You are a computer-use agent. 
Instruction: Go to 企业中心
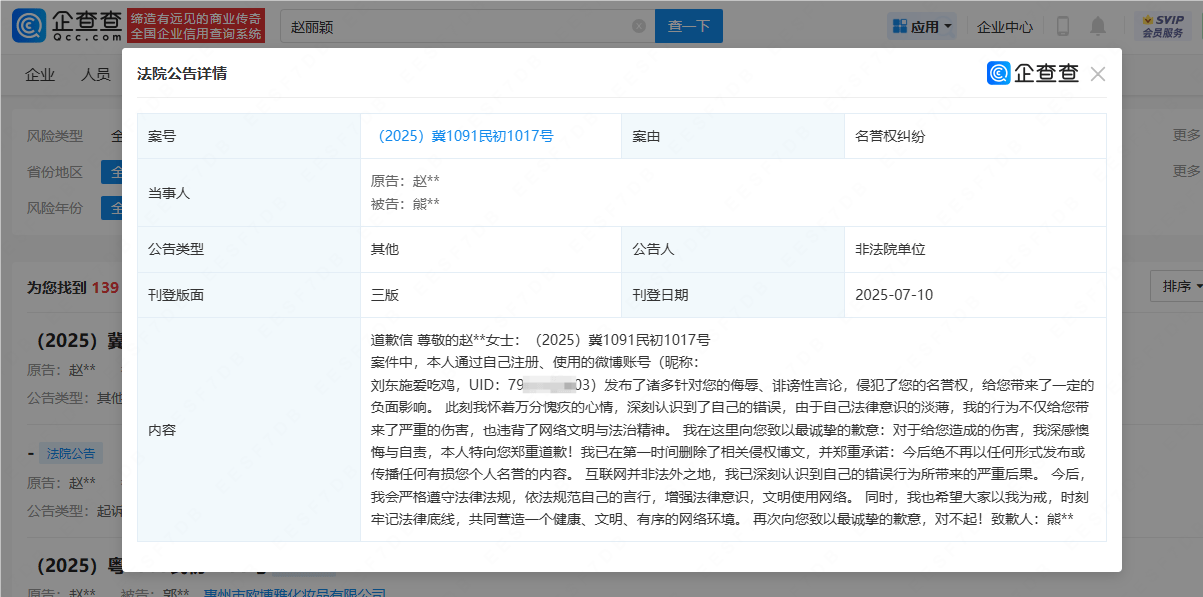click(1005, 27)
